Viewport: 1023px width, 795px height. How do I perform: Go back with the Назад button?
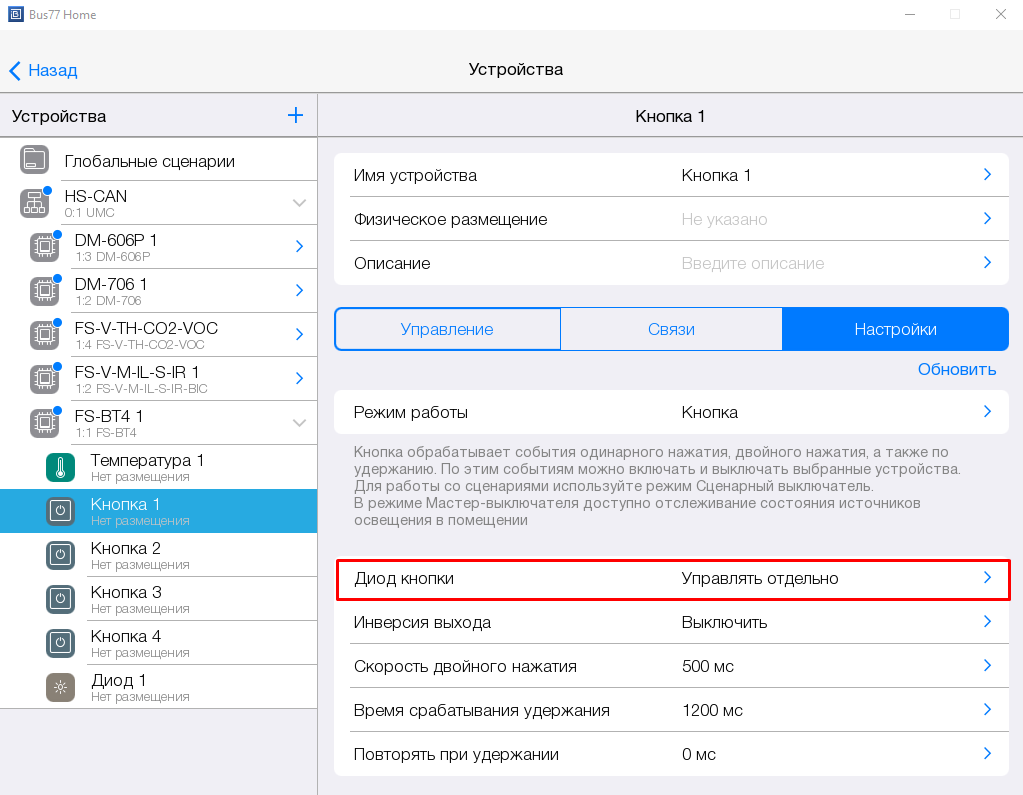click(43, 70)
